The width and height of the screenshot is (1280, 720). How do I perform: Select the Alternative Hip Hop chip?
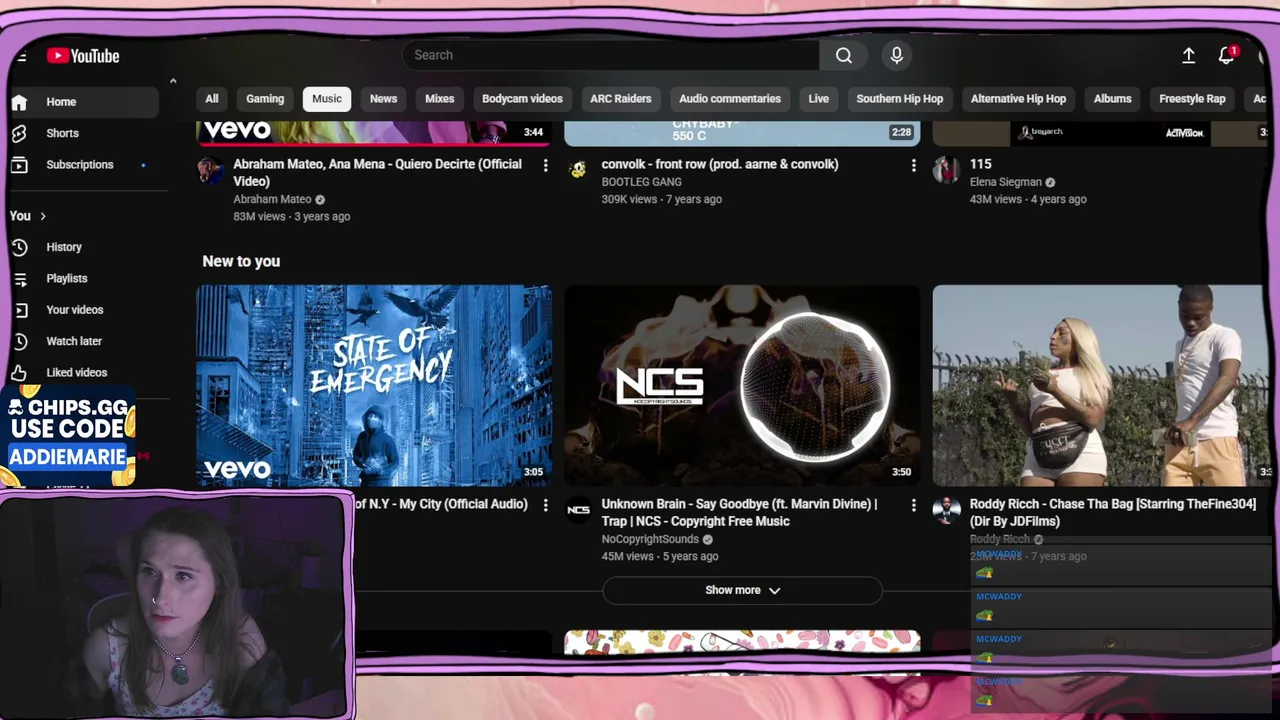point(1018,99)
